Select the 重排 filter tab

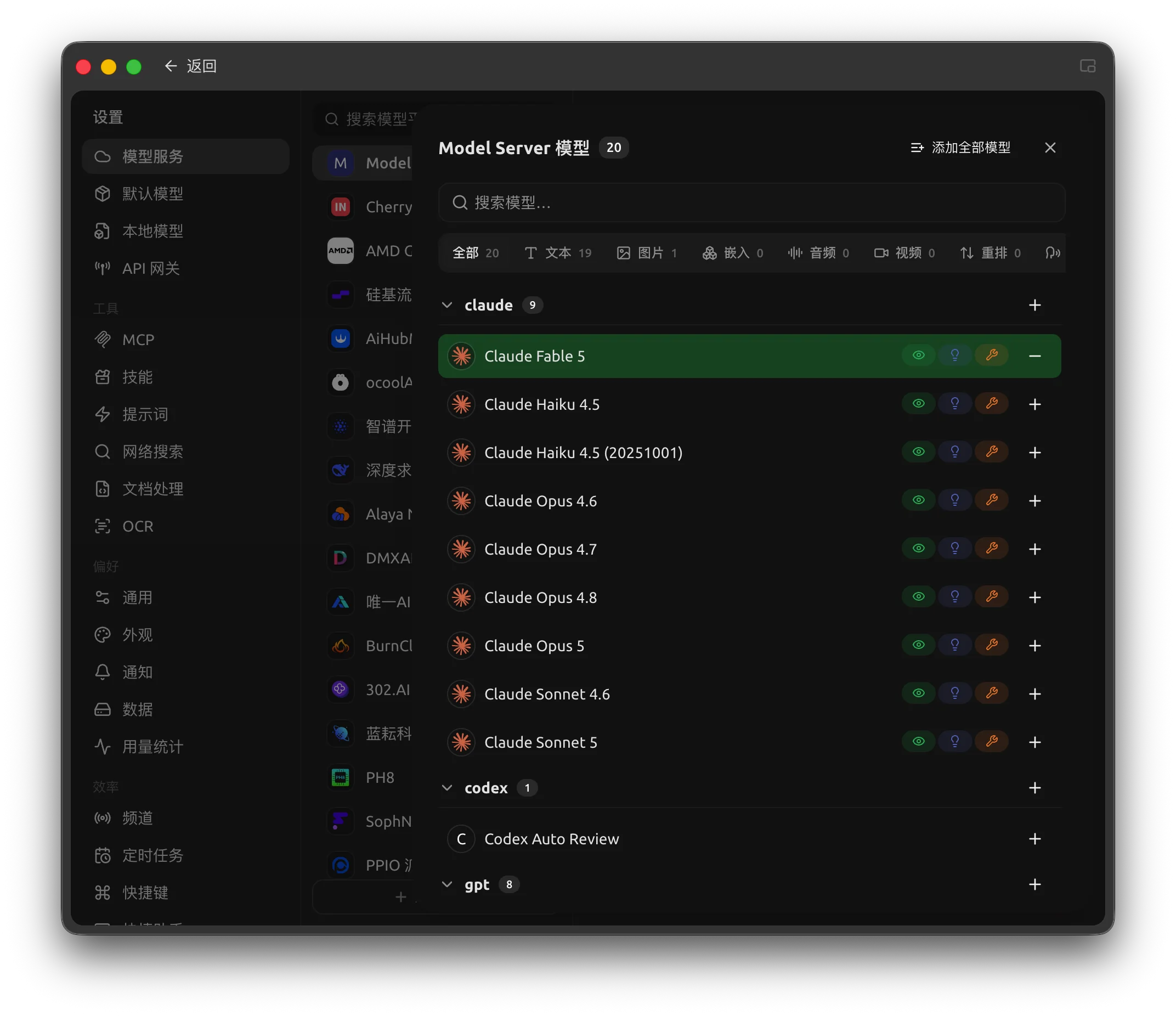[991, 252]
